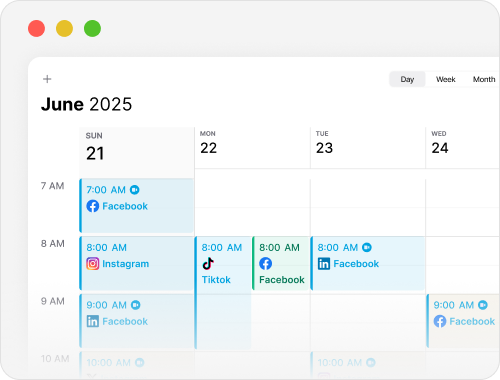500x380 pixels.
Task: Click the June 2025 title
Action: pos(86,104)
